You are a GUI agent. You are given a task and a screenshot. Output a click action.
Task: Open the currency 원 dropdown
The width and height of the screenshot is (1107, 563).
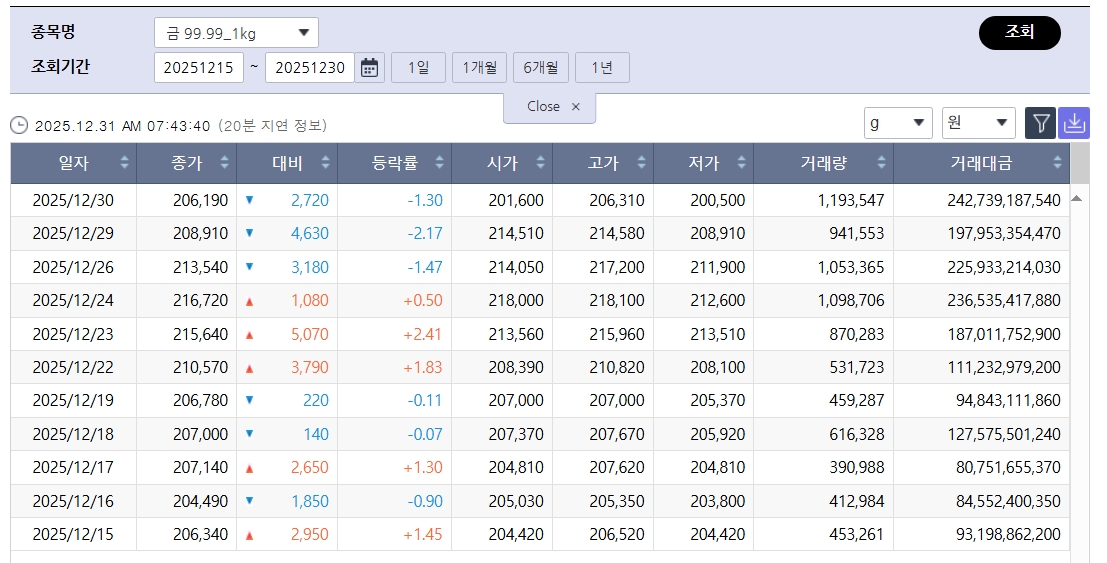coord(979,123)
